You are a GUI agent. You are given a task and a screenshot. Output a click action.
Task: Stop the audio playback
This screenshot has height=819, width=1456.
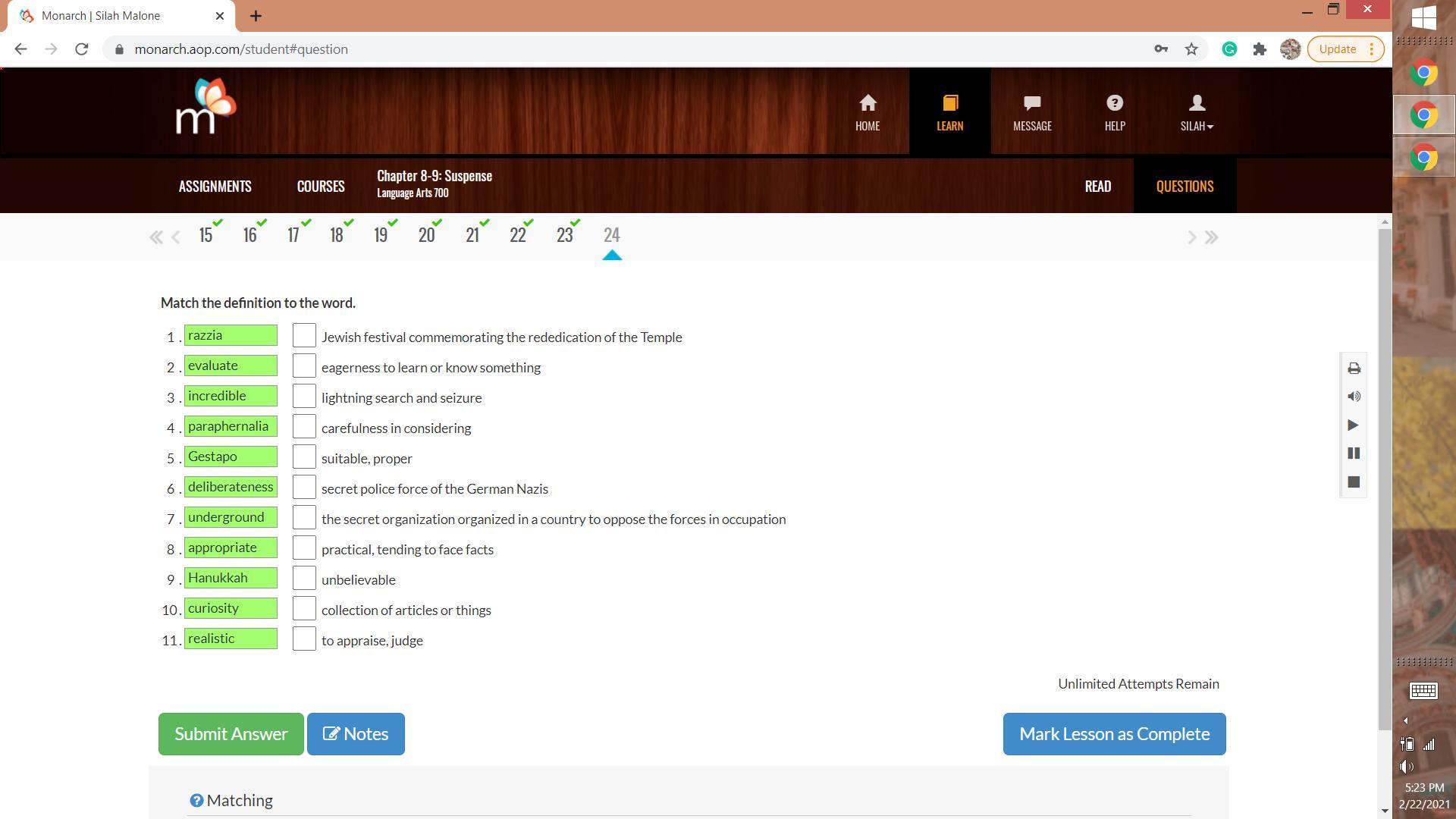tap(1354, 482)
